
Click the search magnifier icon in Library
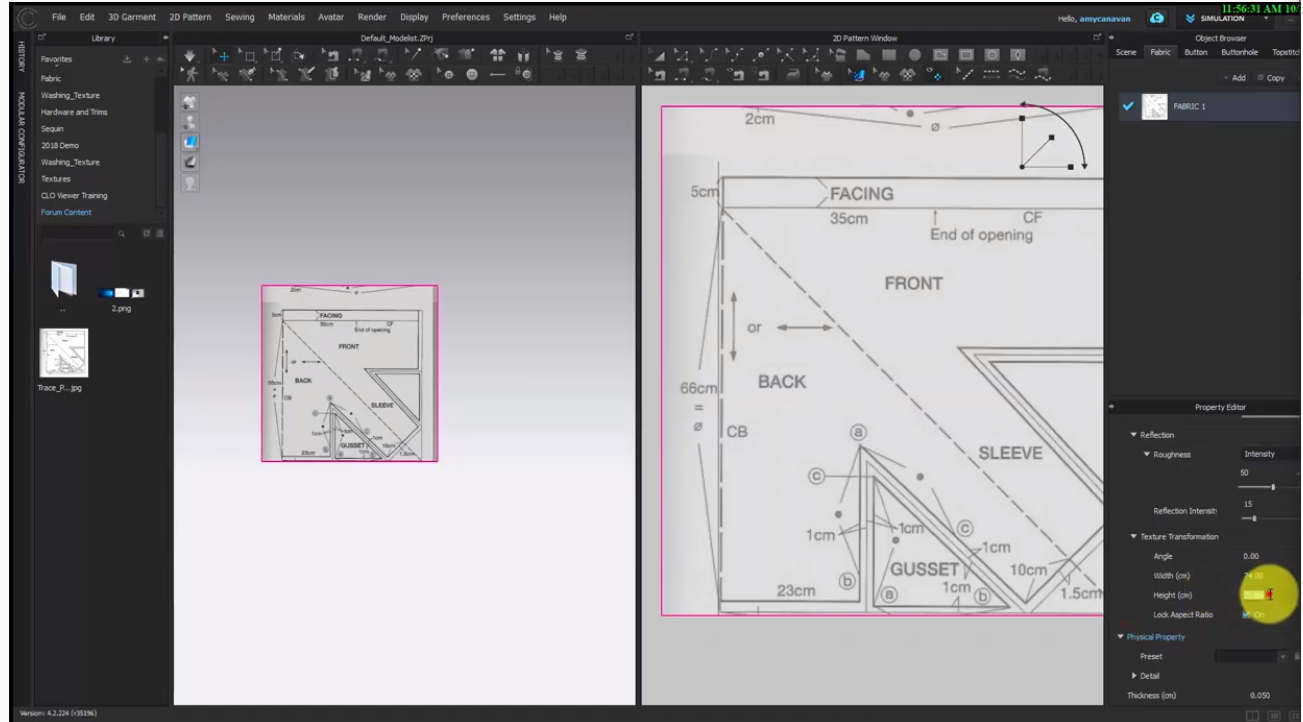(121, 233)
